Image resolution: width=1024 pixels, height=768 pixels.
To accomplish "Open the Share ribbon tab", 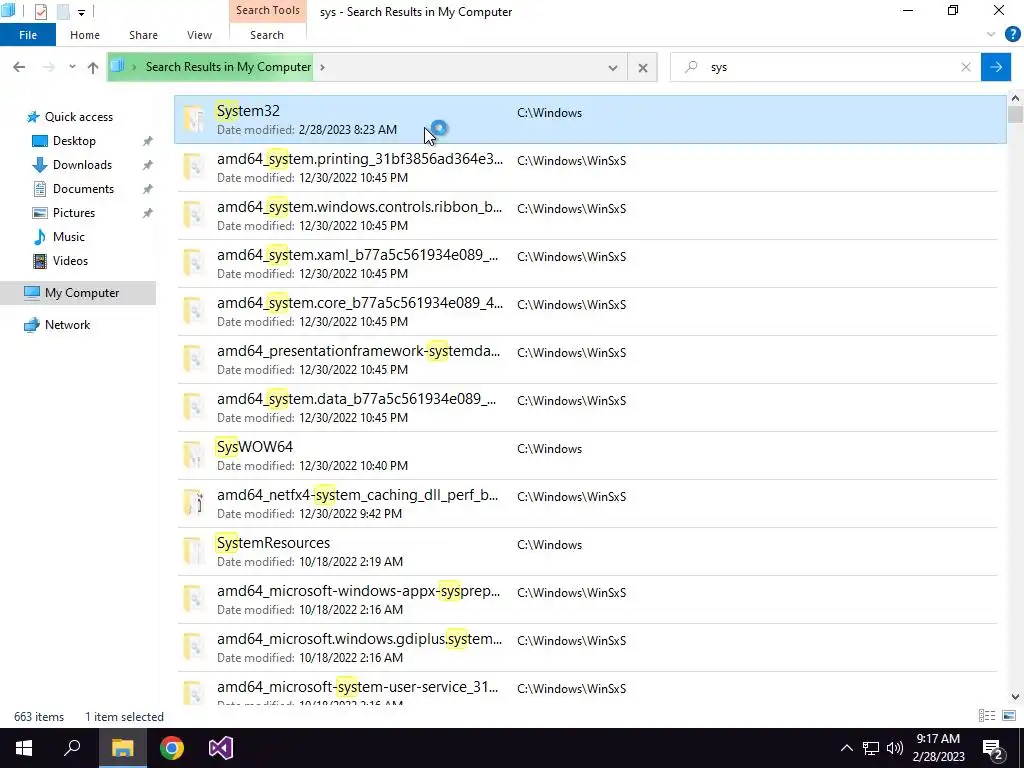I will tap(143, 35).
